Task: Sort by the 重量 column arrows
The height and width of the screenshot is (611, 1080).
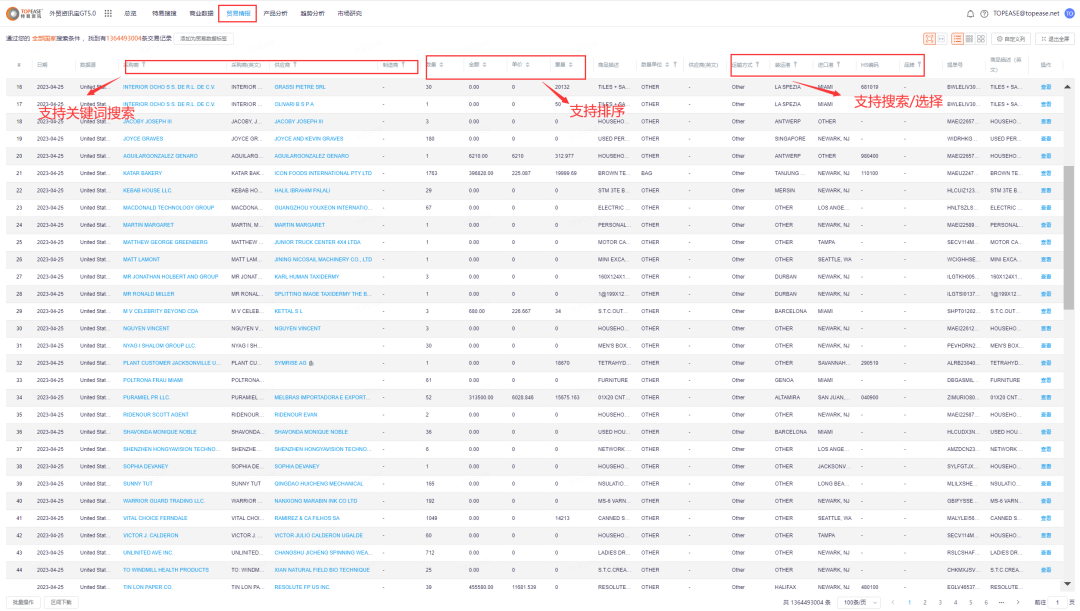Action: (x=570, y=65)
